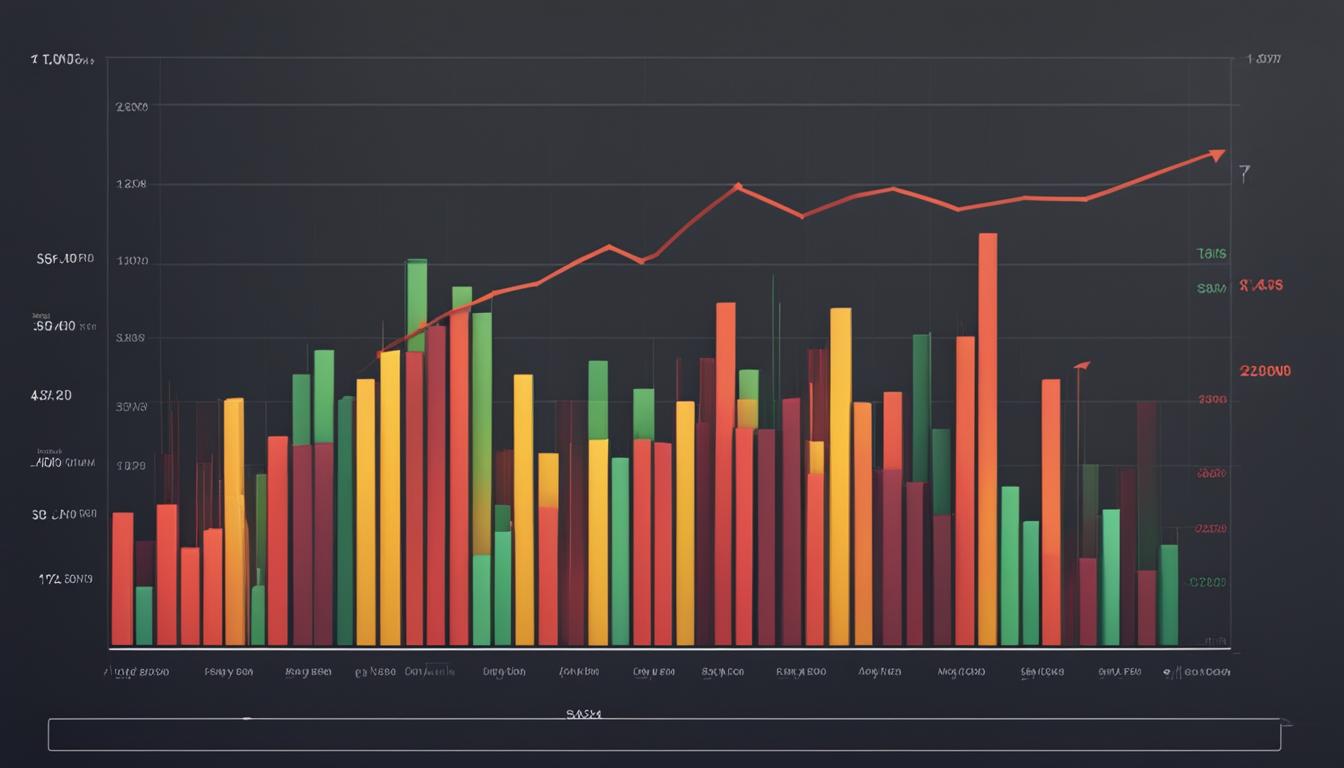Viewport: 1344px width, 768px height.
Task: Click the "7" label beside the trend arrow
Action: tap(1244, 174)
